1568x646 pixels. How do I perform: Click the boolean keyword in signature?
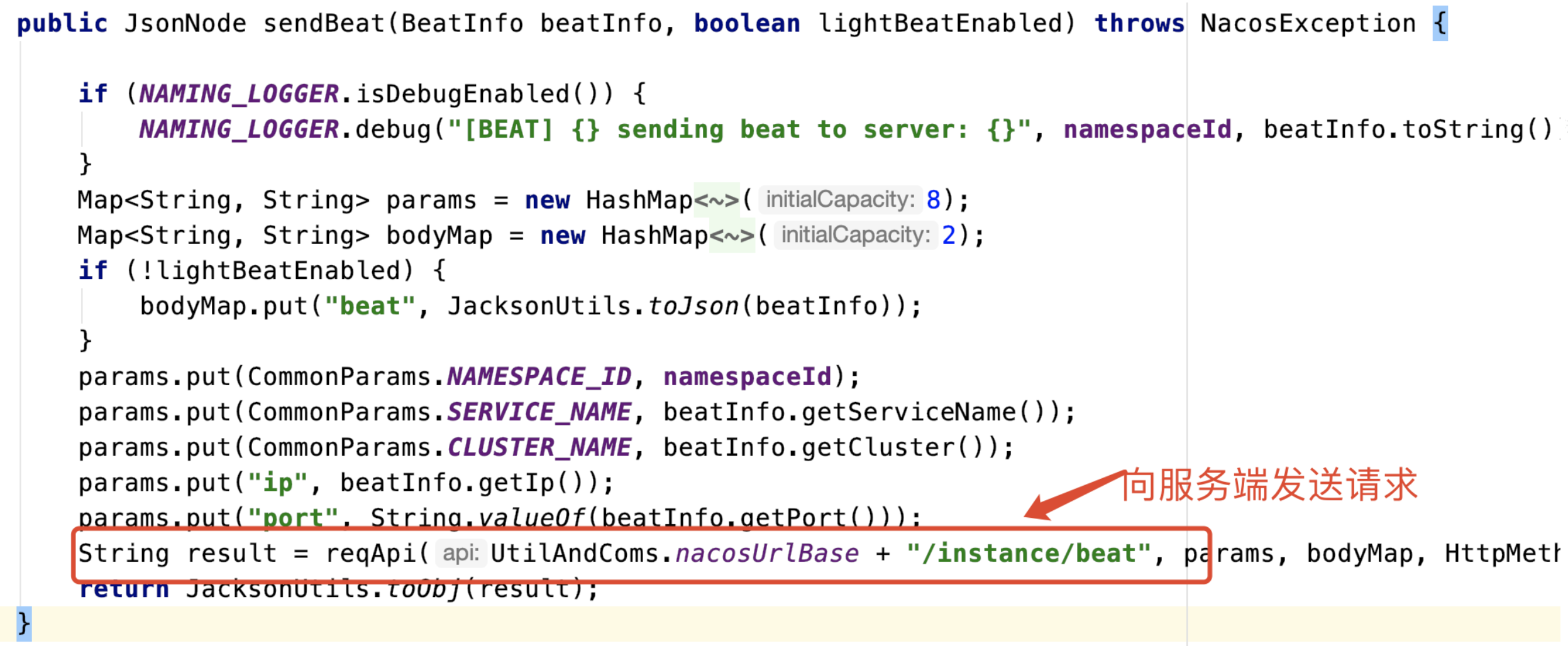747,24
